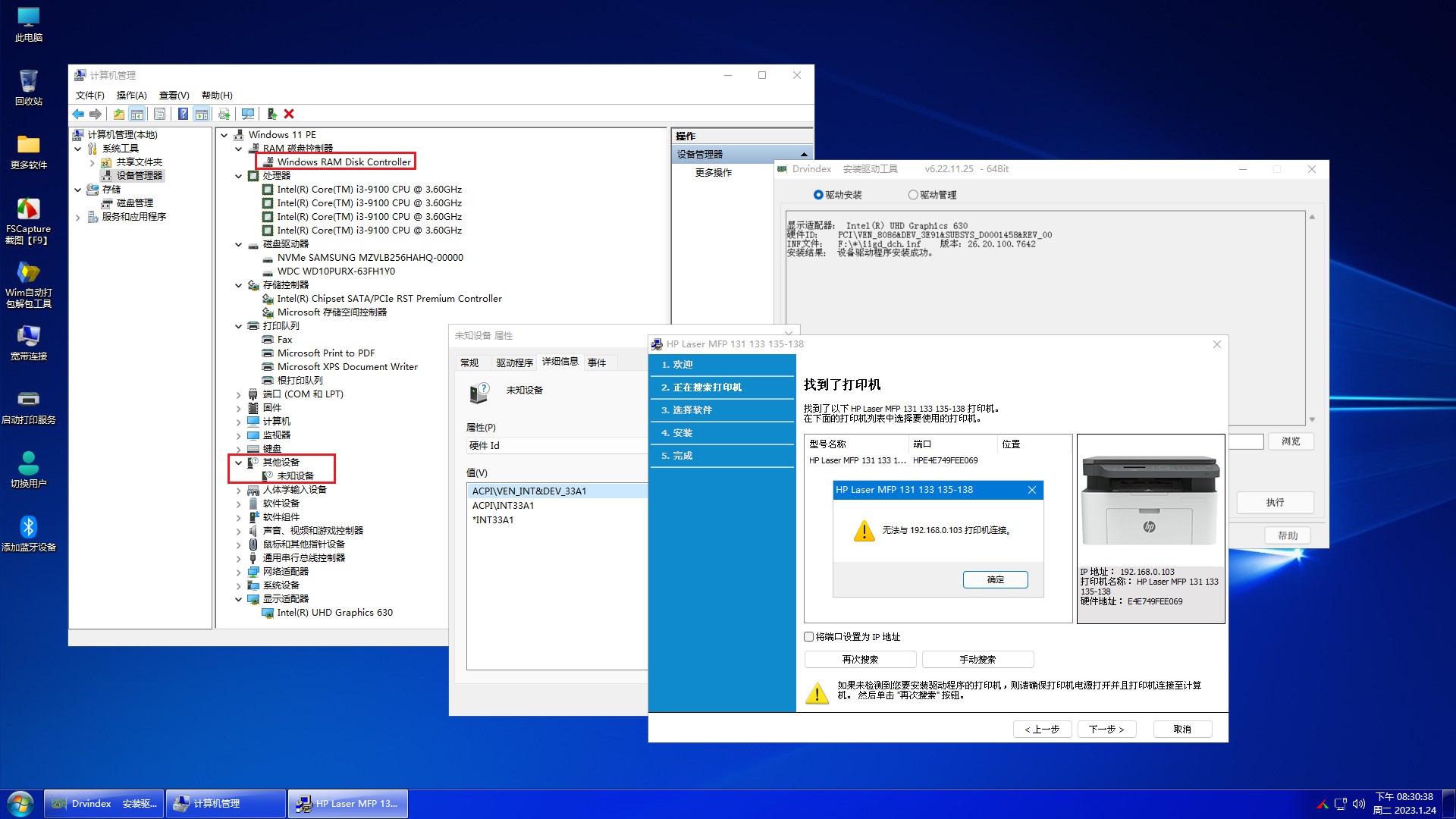Open the 操作(A) menu

[x=132, y=96]
